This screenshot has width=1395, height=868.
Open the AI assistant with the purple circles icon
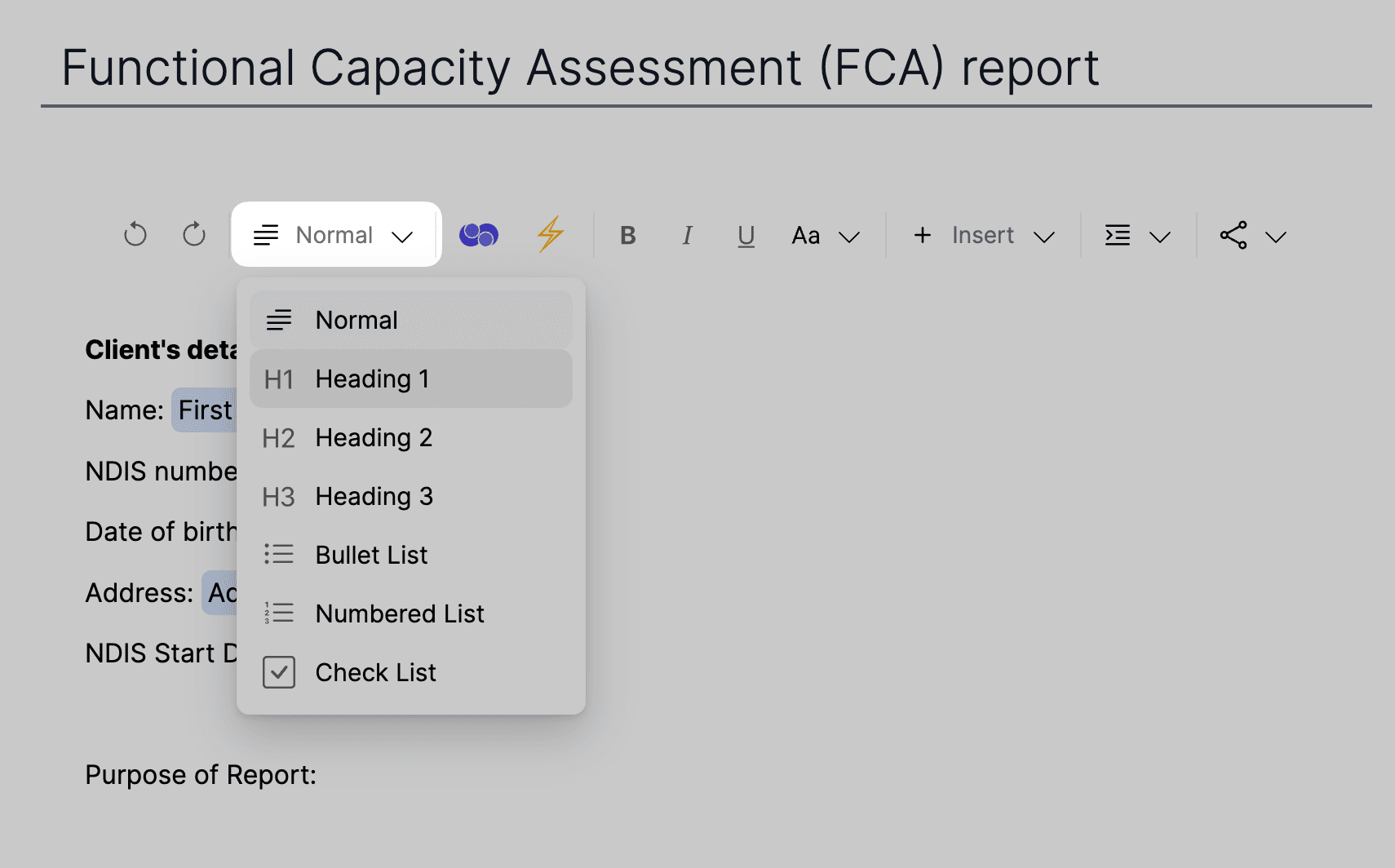click(x=478, y=234)
